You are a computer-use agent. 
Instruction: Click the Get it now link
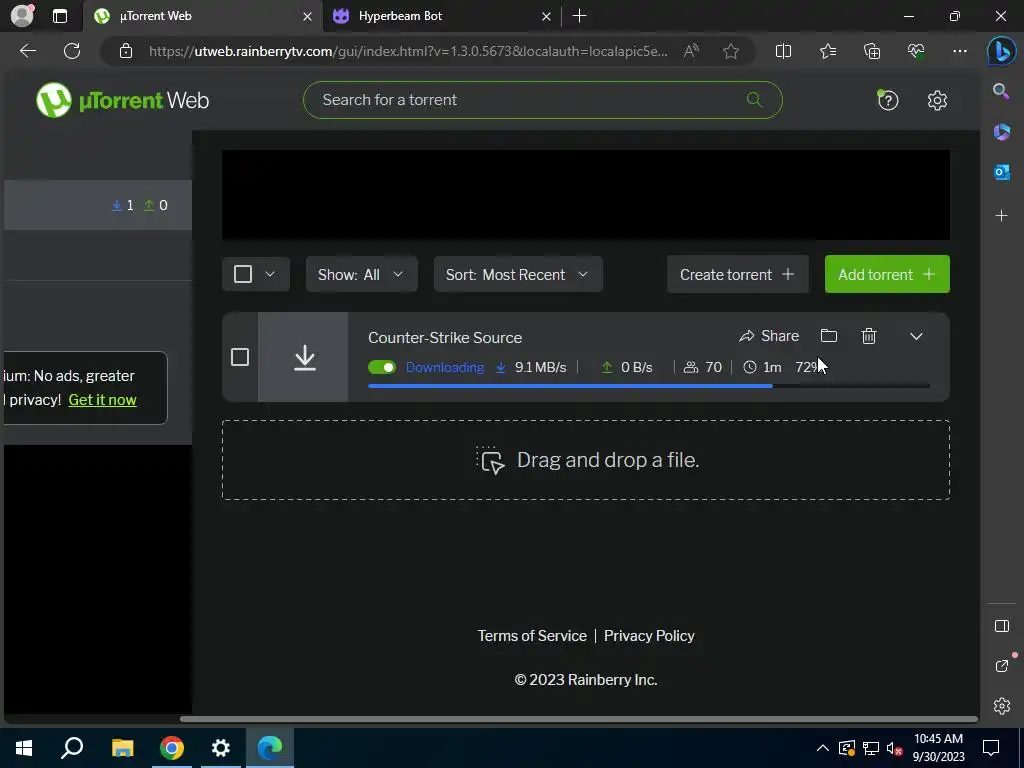(x=103, y=400)
